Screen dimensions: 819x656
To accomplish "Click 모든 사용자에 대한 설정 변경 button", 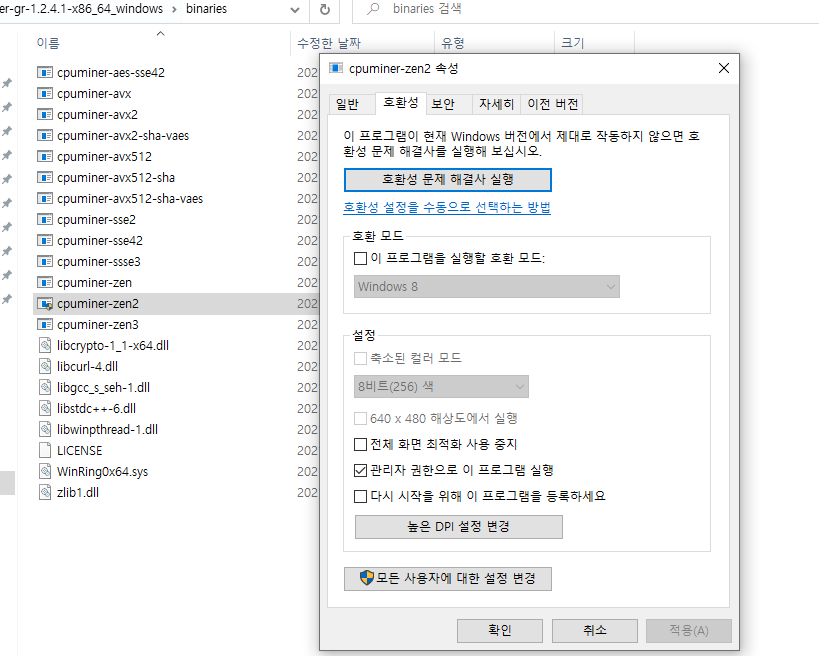I will click(448, 579).
